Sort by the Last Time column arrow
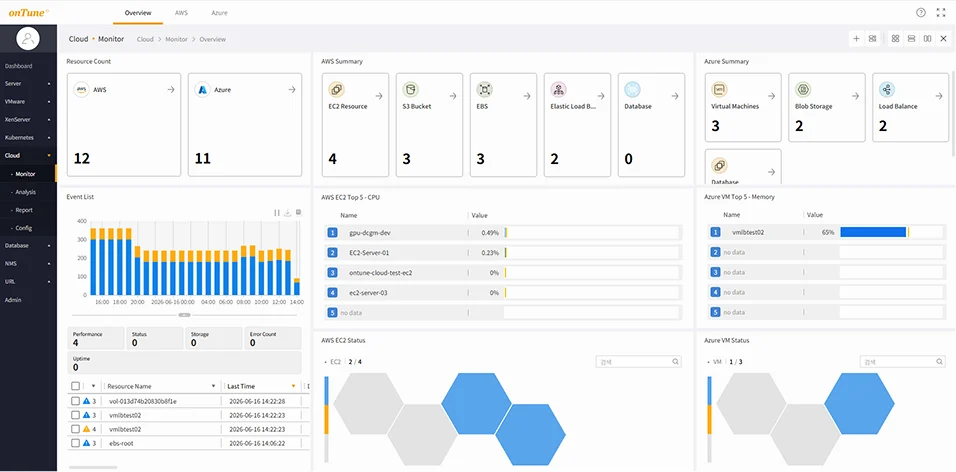The image size is (956, 472). pyautogui.click(x=293, y=386)
